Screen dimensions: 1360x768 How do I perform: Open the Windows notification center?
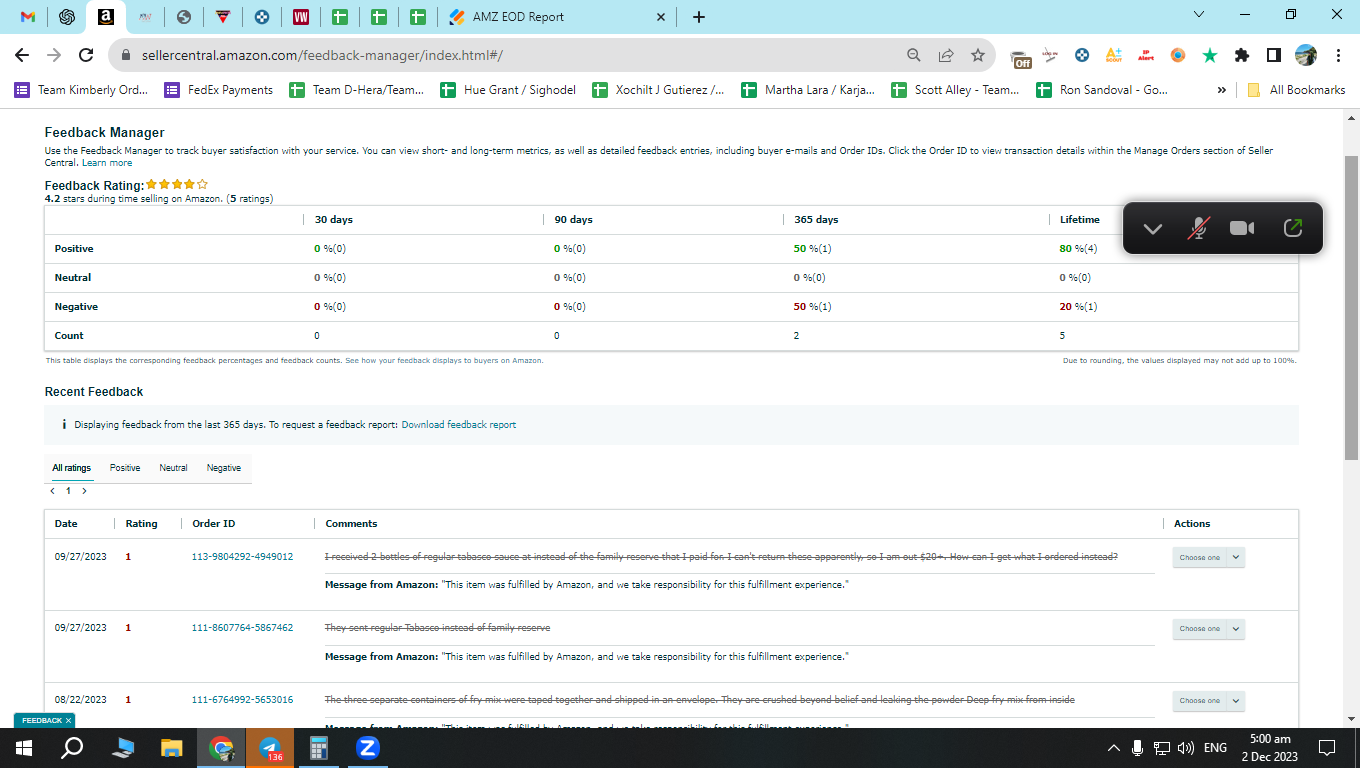[x=1327, y=748]
